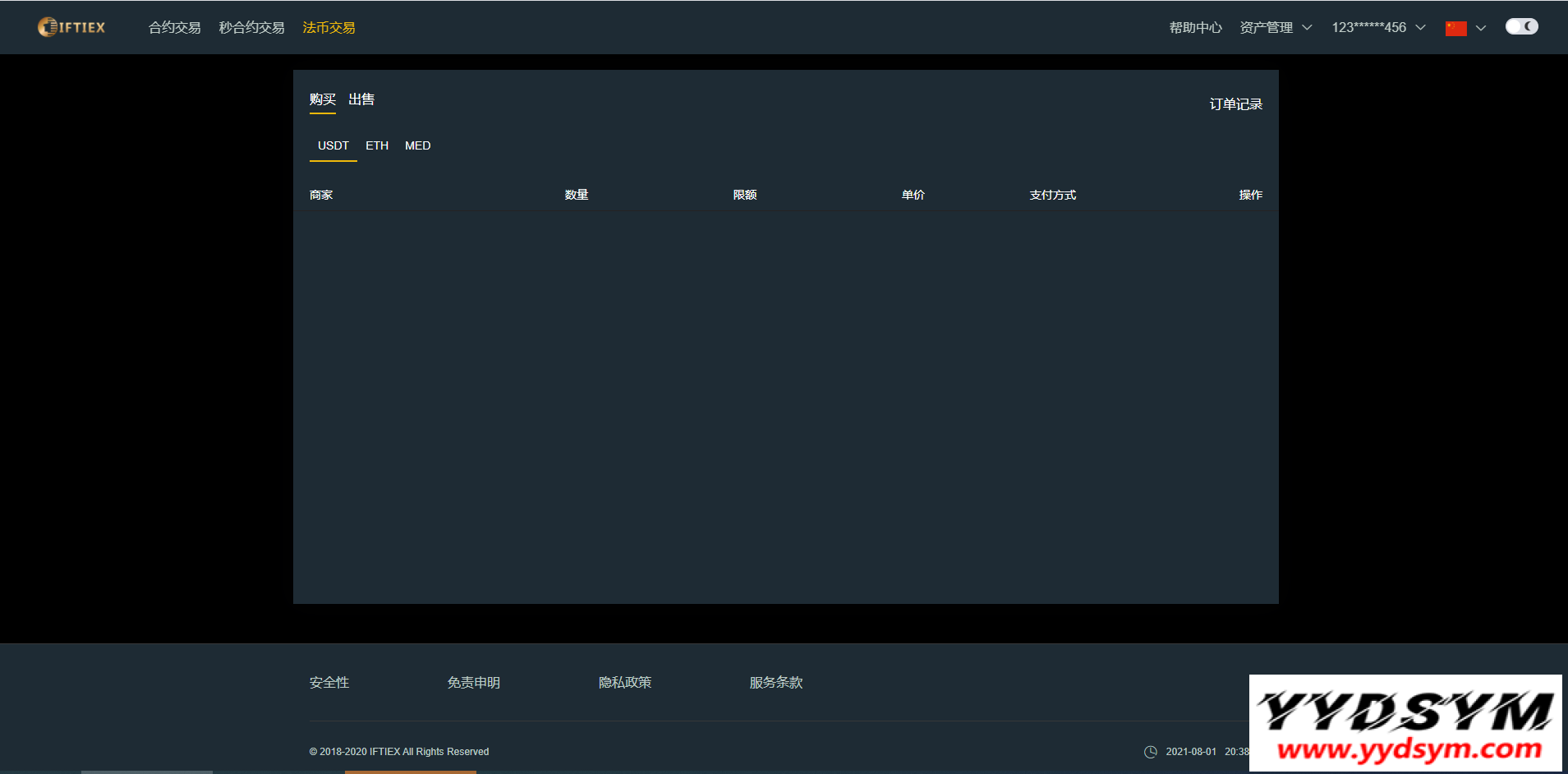Expand the language selector chevron
1568x774 pixels.
pos(1481,28)
